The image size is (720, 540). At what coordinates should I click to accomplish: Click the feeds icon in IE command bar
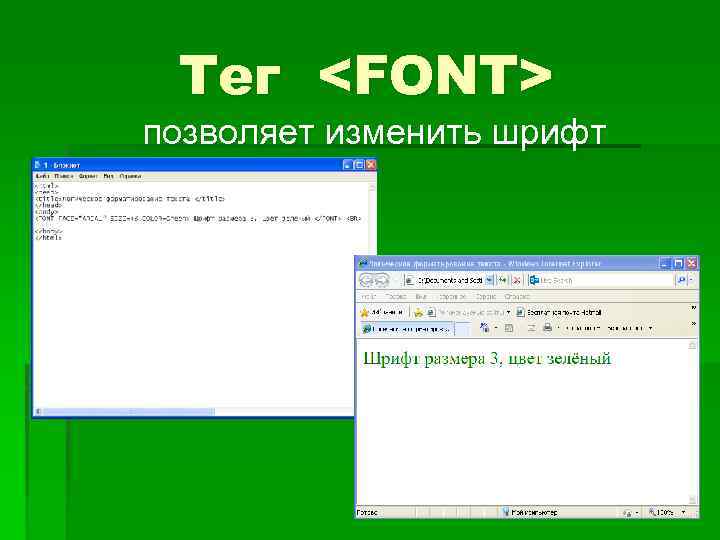click(x=509, y=328)
